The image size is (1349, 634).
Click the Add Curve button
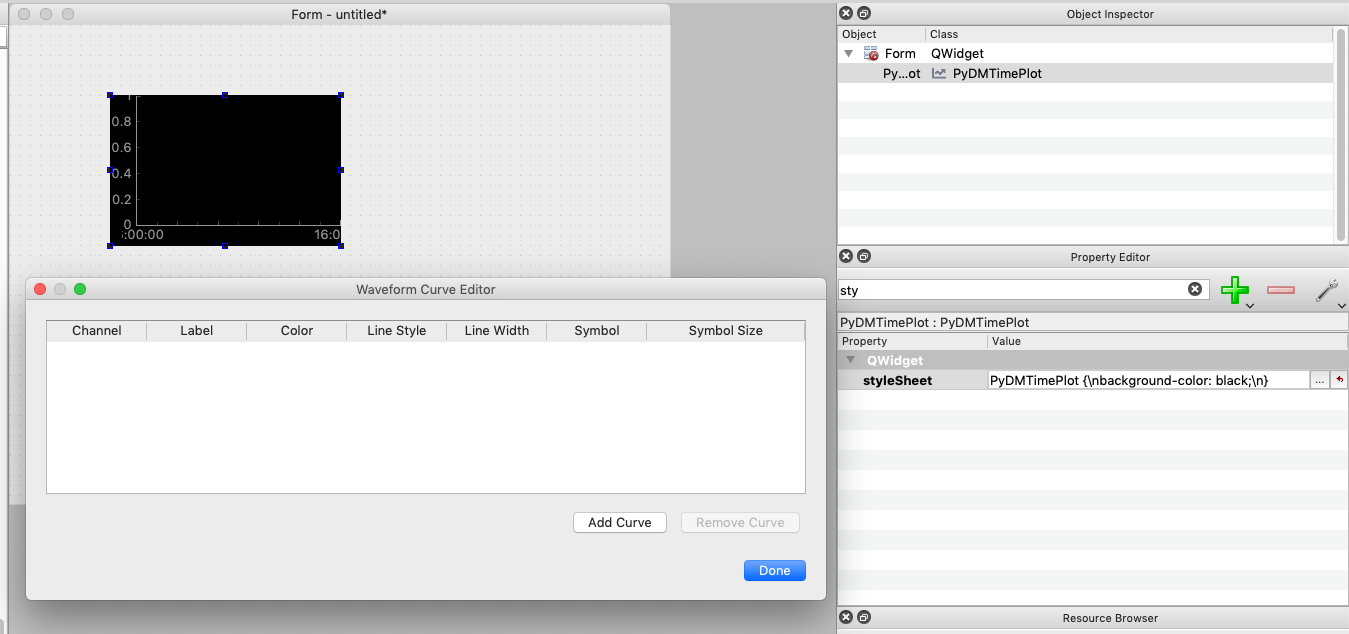tap(620, 522)
